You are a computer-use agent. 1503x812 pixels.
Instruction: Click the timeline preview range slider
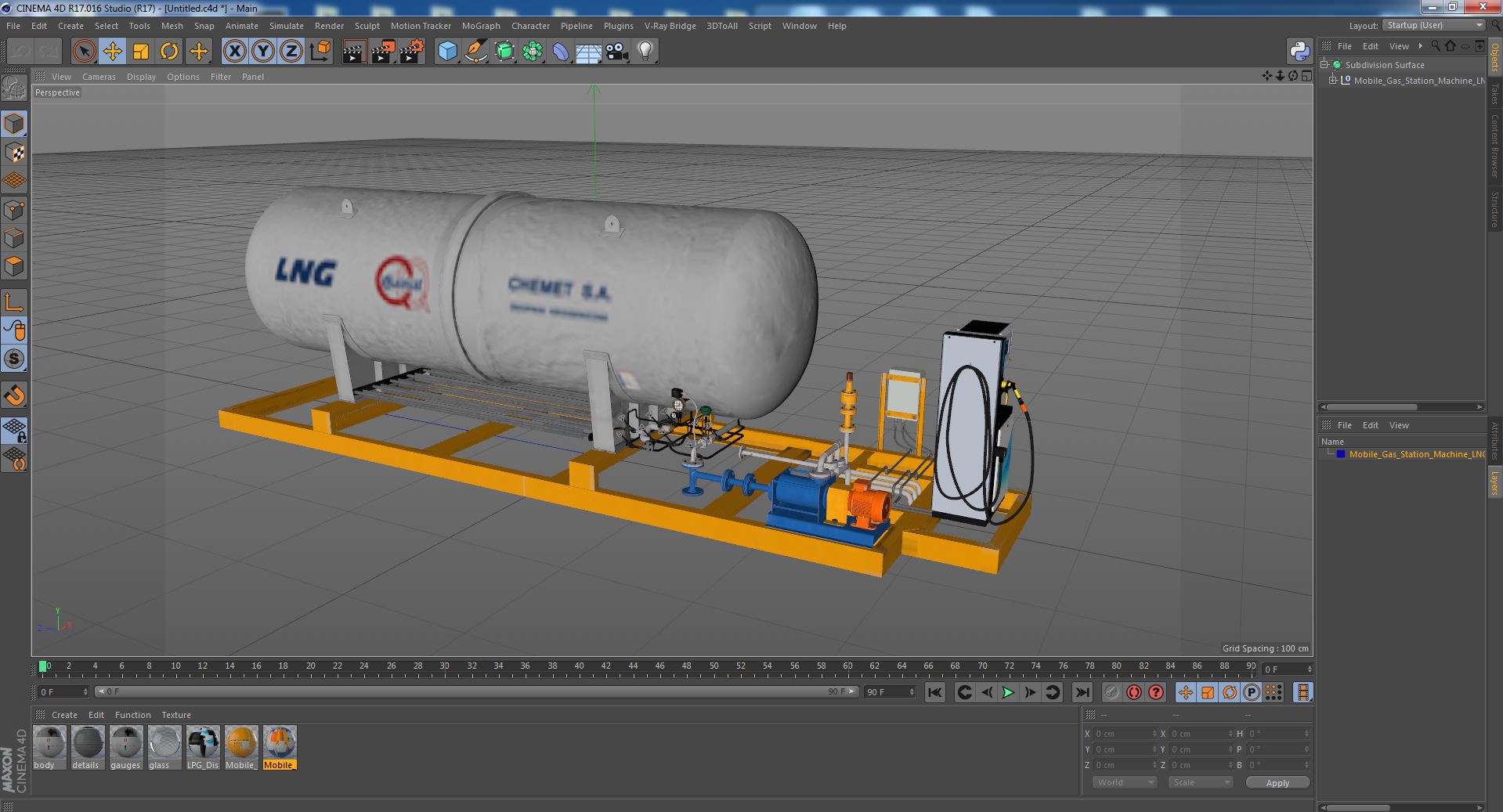477,691
